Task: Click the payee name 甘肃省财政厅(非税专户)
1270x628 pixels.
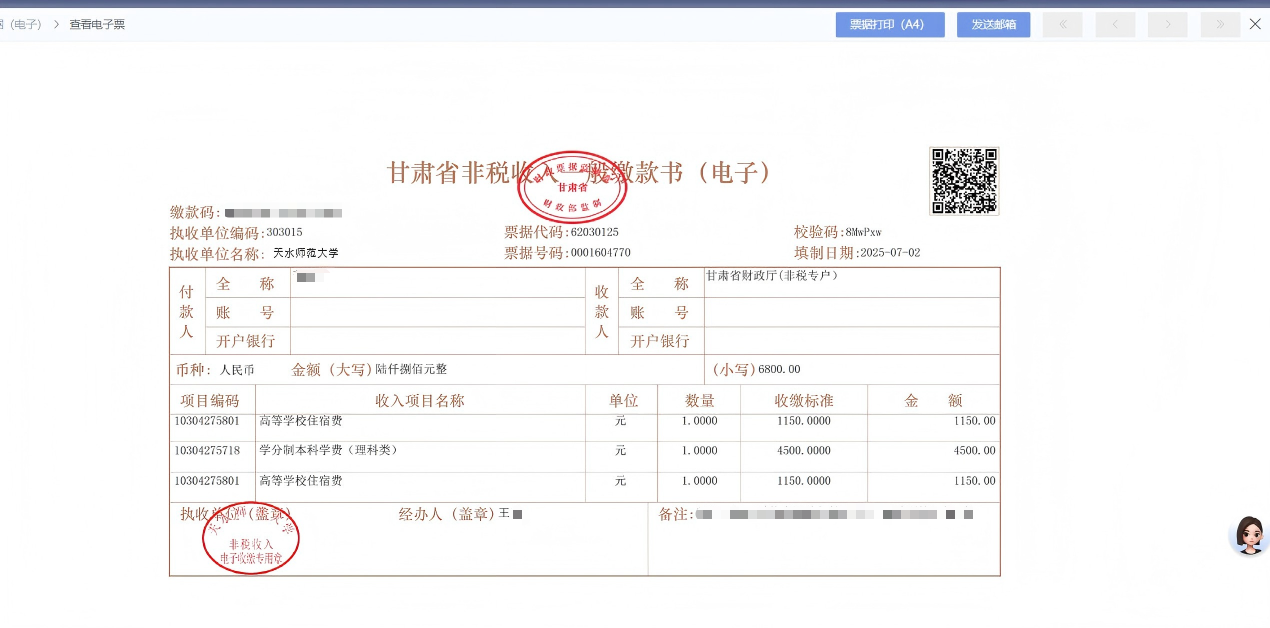Action: click(771, 275)
